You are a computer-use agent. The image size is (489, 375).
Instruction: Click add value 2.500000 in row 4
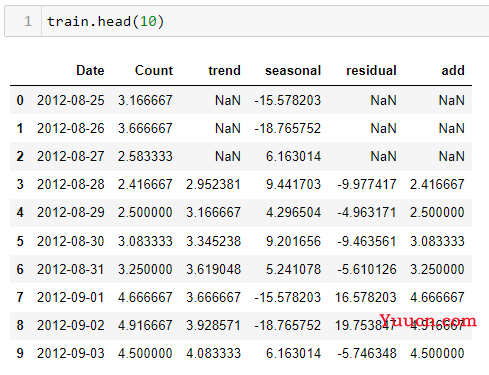[437, 212]
